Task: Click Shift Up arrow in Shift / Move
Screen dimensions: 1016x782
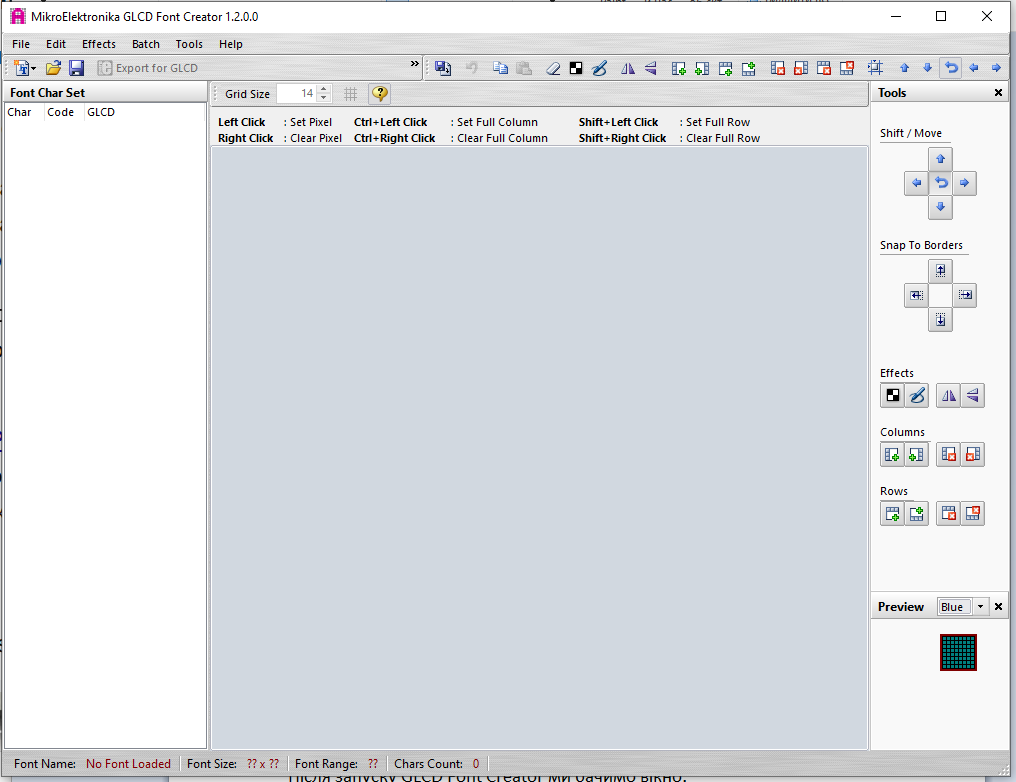Action: [940, 159]
